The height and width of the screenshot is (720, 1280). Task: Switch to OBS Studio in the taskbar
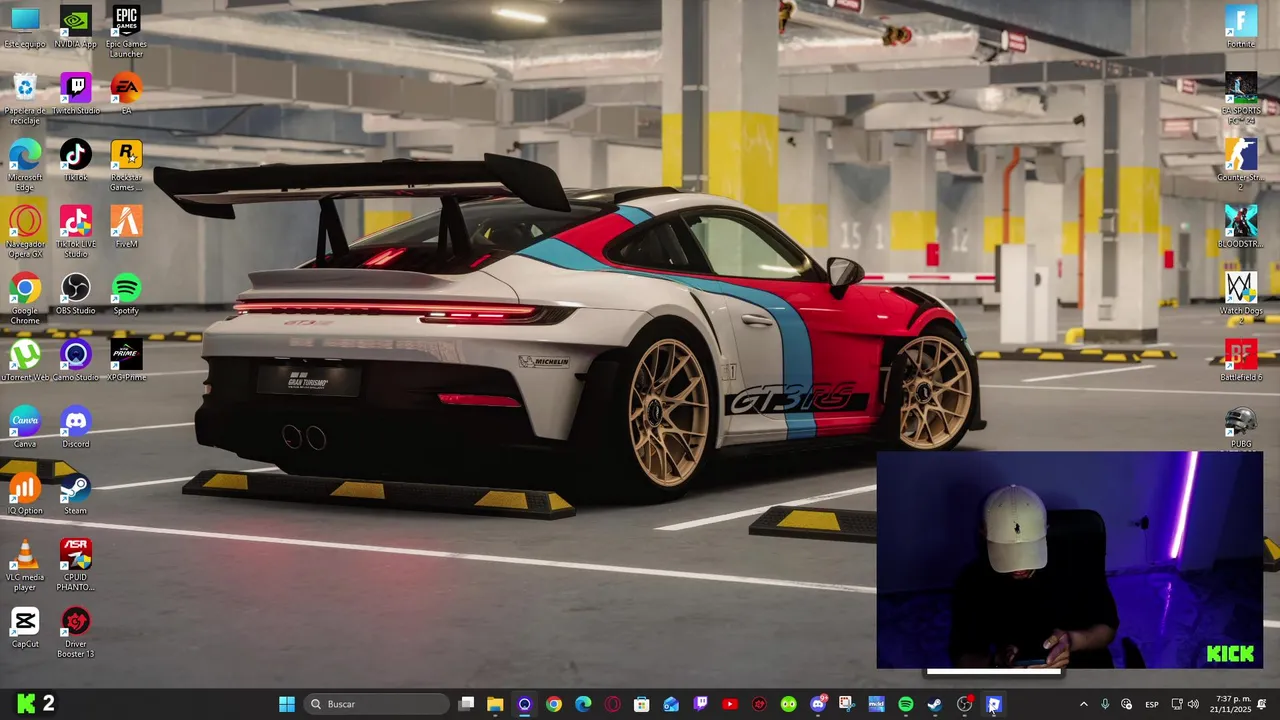[964, 704]
